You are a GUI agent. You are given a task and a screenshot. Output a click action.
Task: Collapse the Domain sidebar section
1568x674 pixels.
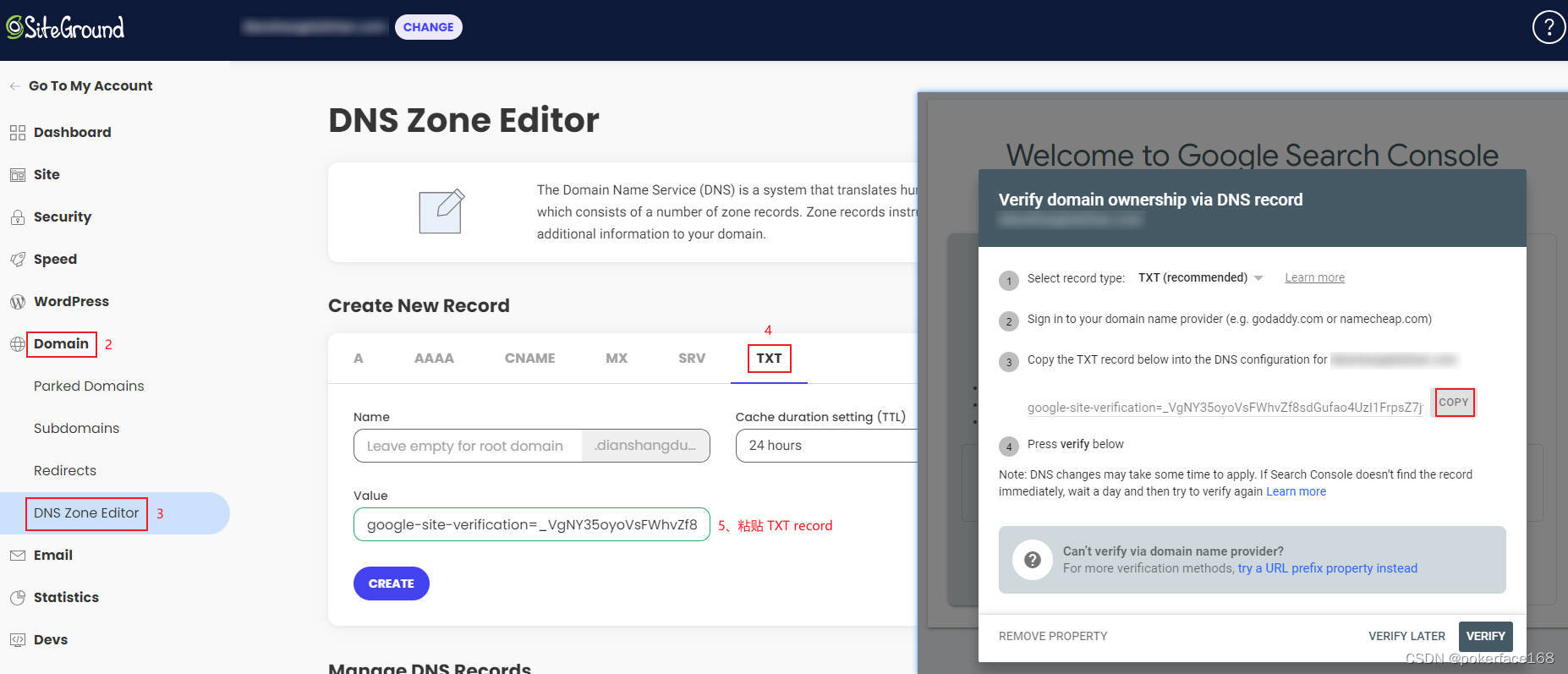[x=61, y=344]
